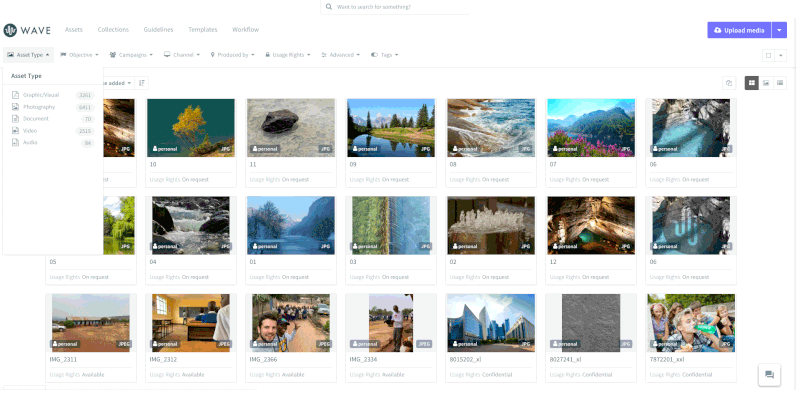Click the search magnifier icon
Viewport: 800px width, 394px height.
coord(329,7)
